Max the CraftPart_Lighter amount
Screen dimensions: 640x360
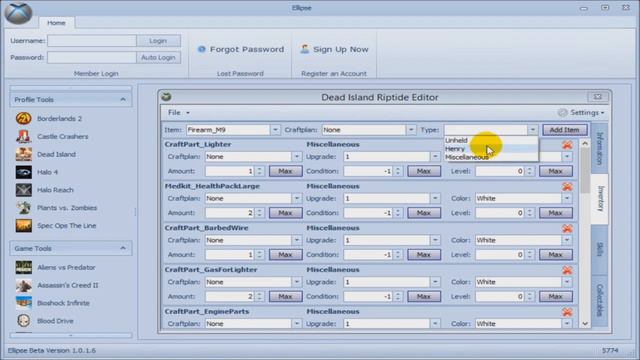285,171
